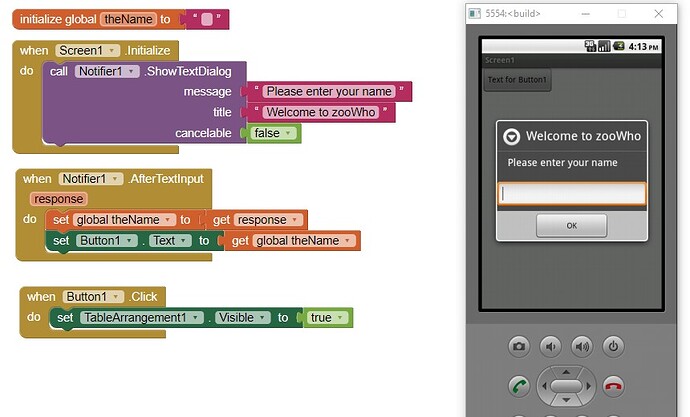690x417 pixels.
Task: Click the emulator camera button
Action: [x=519, y=346]
